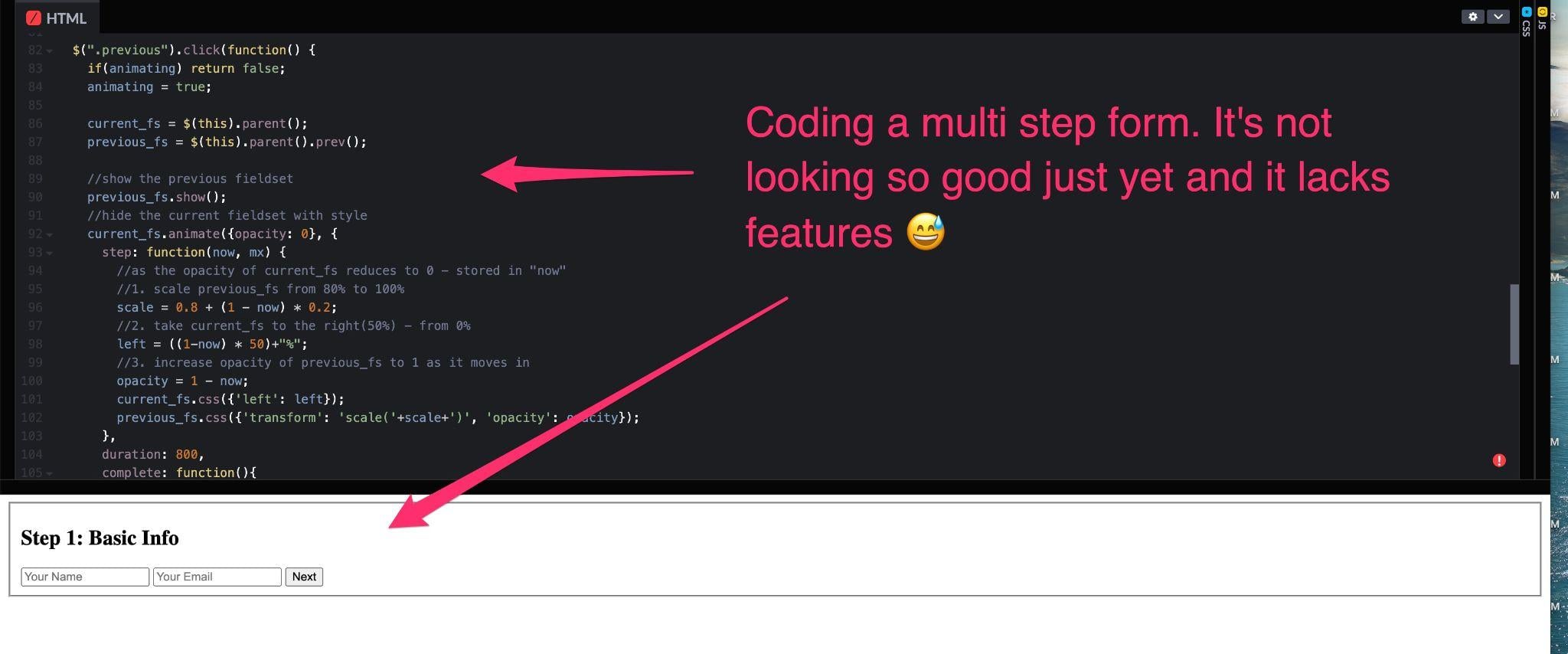The image size is (1568, 654).
Task: Click the red error indicator icon
Action: [x=1499, y=460]
